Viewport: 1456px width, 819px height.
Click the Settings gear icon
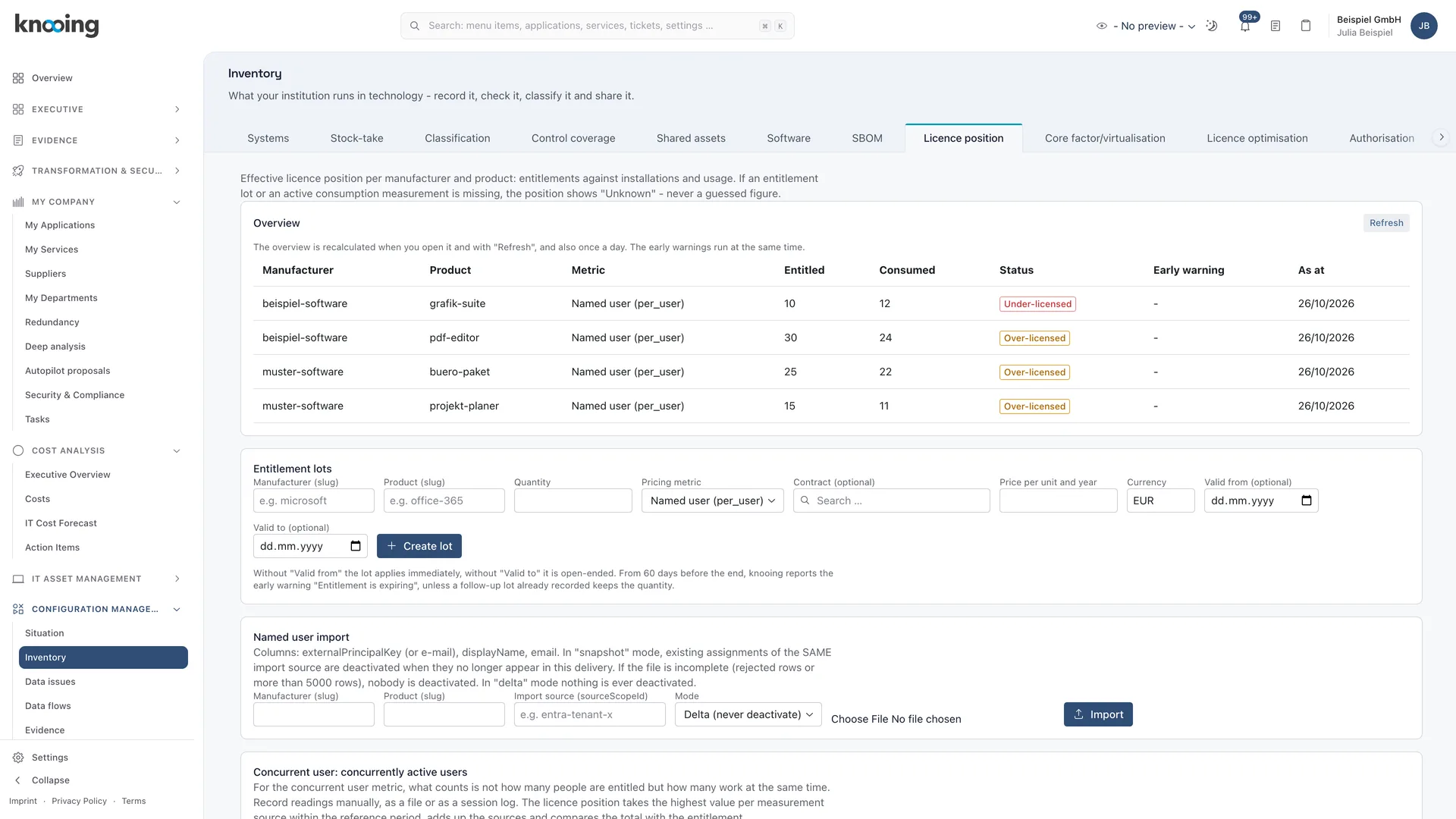click(18, 758)
